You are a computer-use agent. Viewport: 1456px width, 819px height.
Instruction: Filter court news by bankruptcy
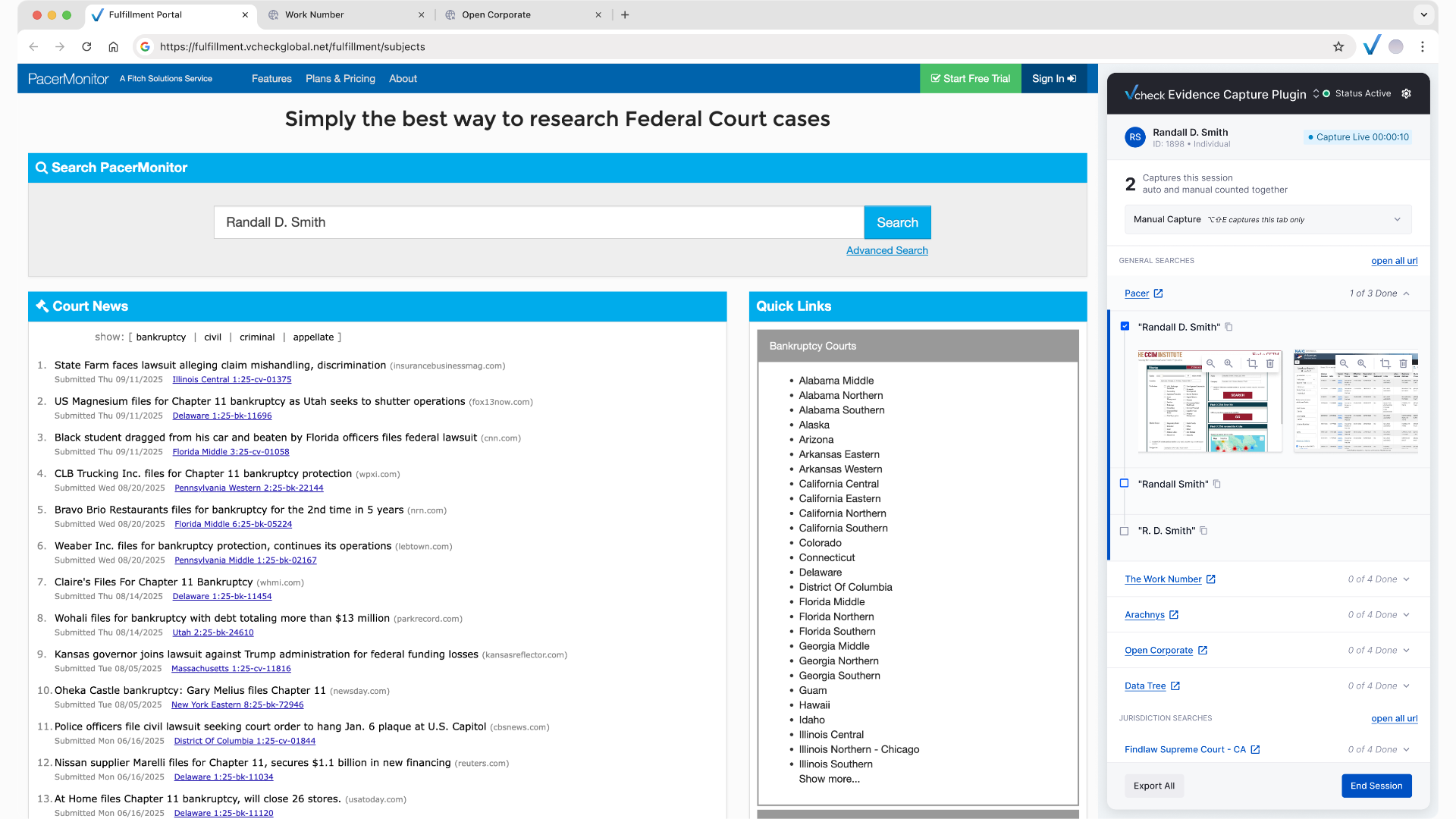161,337
